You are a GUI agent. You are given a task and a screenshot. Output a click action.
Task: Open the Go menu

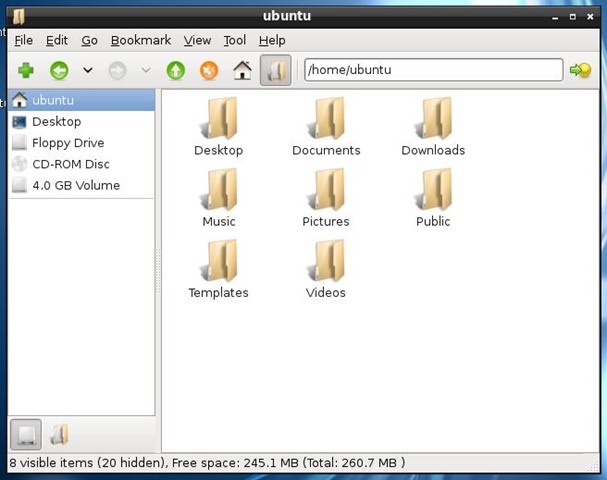(x=89, y=40)
